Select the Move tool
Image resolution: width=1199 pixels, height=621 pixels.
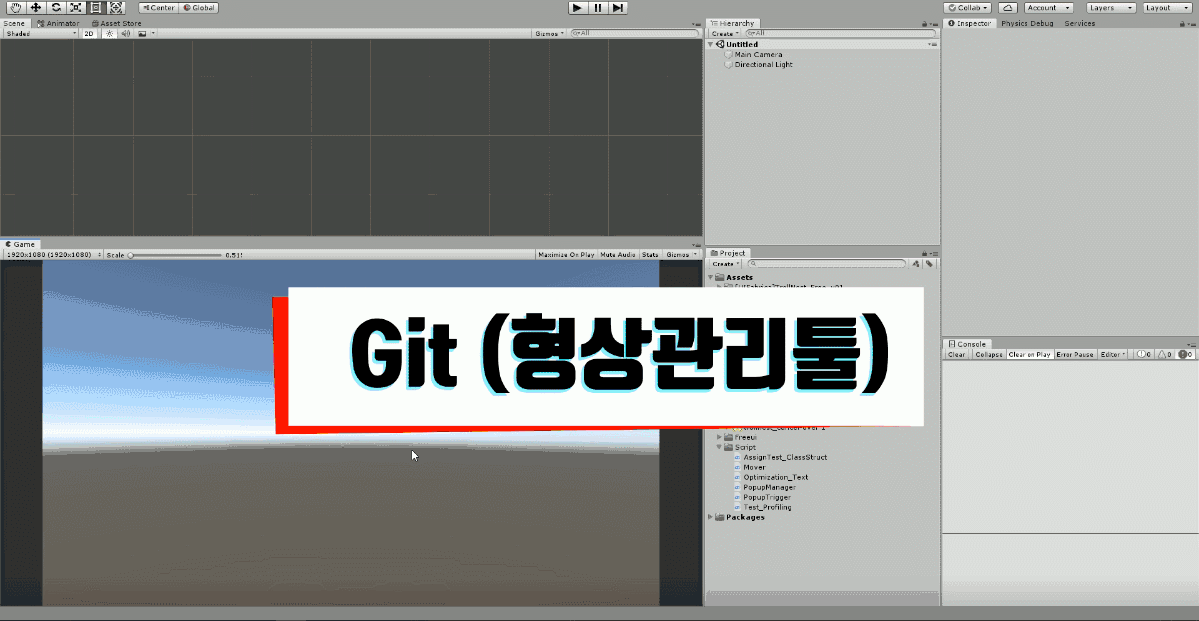pyautogui.click(x=35, y=8)
